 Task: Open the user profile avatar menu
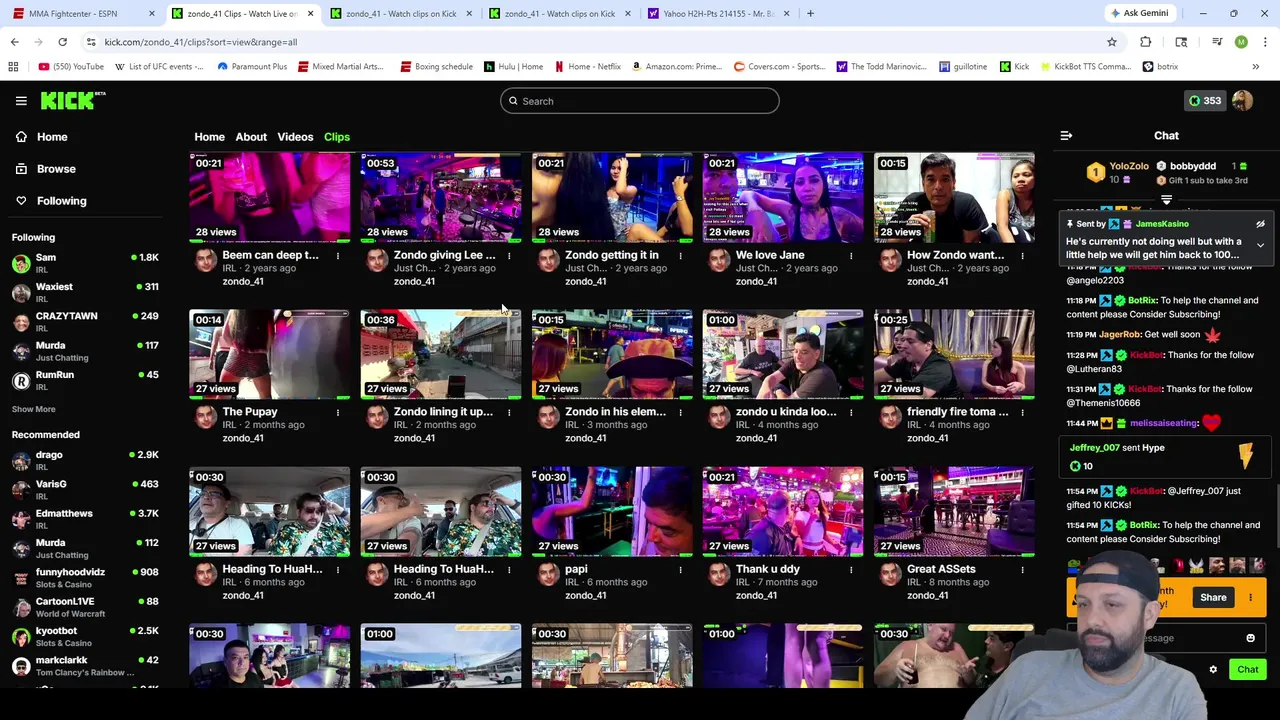1242,101
